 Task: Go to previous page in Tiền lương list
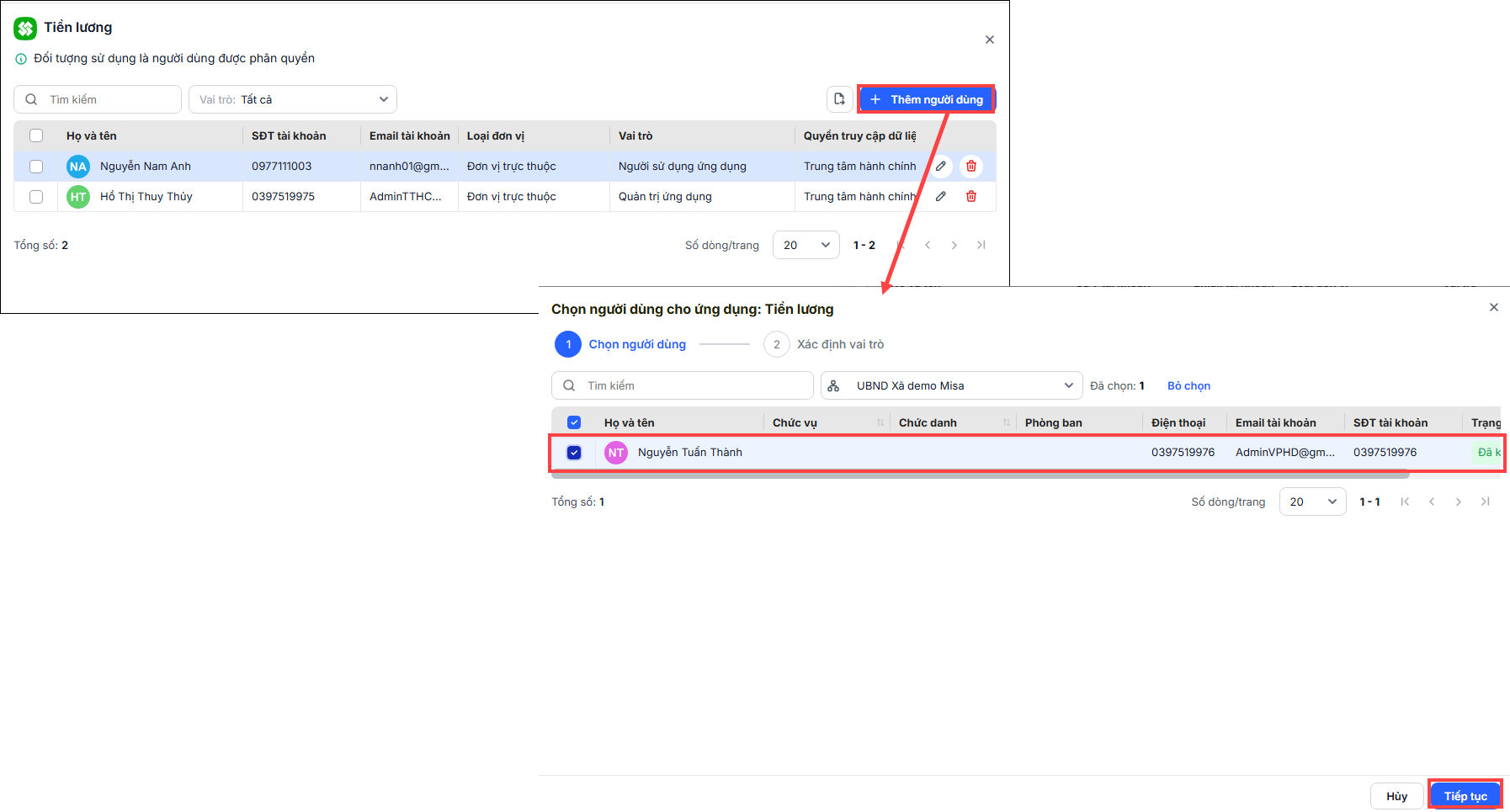point(928,245)
